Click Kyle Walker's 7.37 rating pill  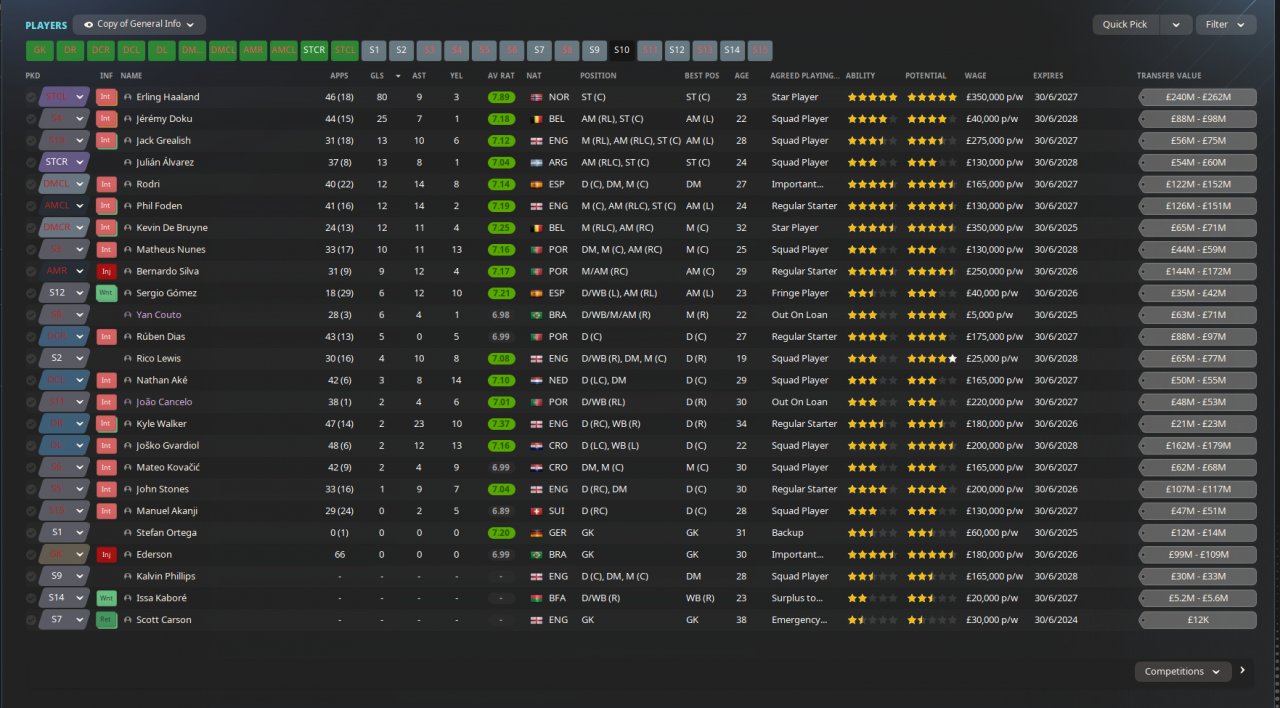(501, 424)
